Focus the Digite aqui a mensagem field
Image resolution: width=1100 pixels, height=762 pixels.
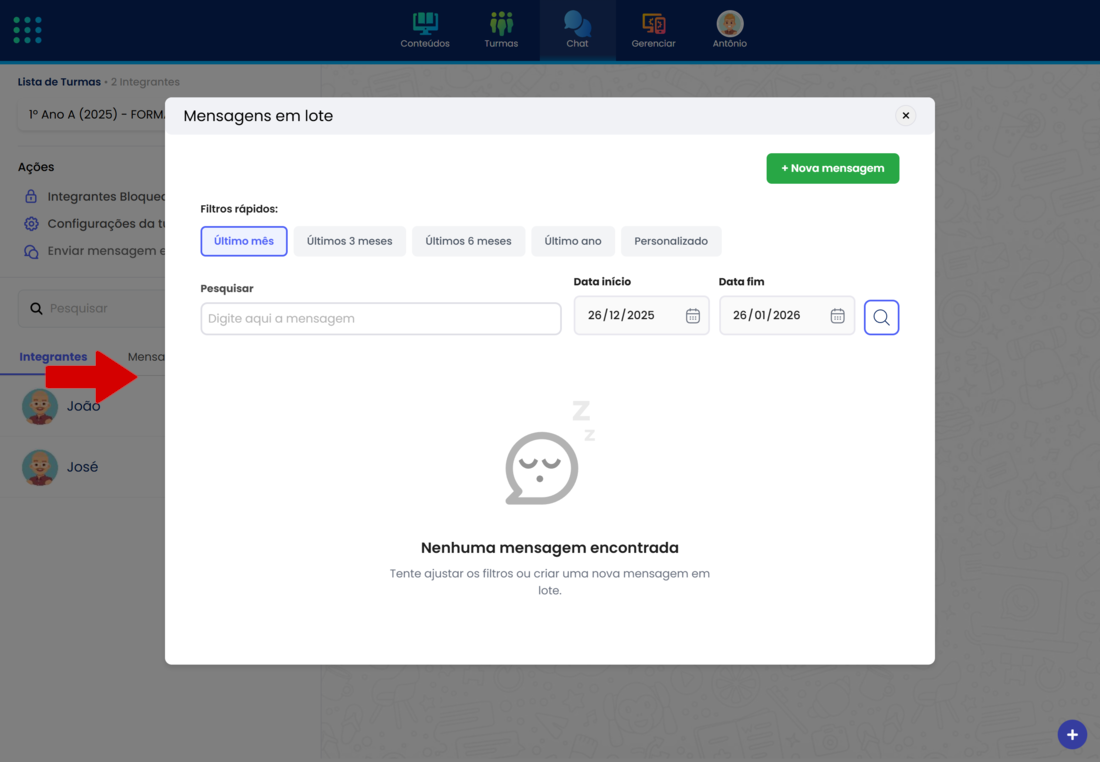(381, 319)
